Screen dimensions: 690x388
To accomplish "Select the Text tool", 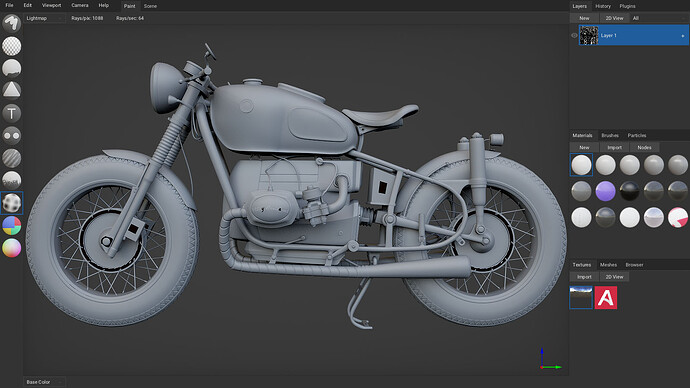I will [x=11, y=113].
